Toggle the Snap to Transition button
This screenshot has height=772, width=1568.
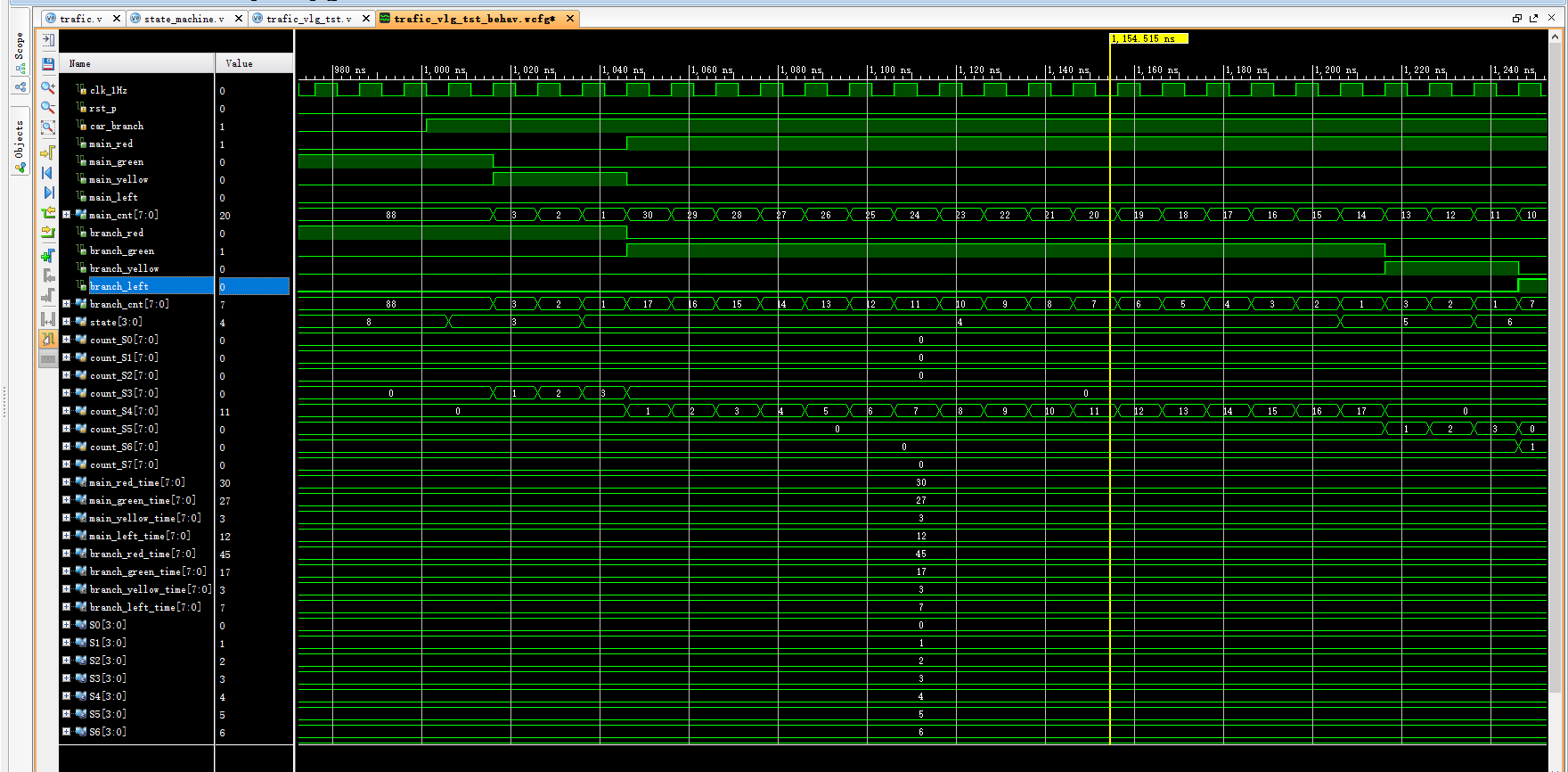48,339
